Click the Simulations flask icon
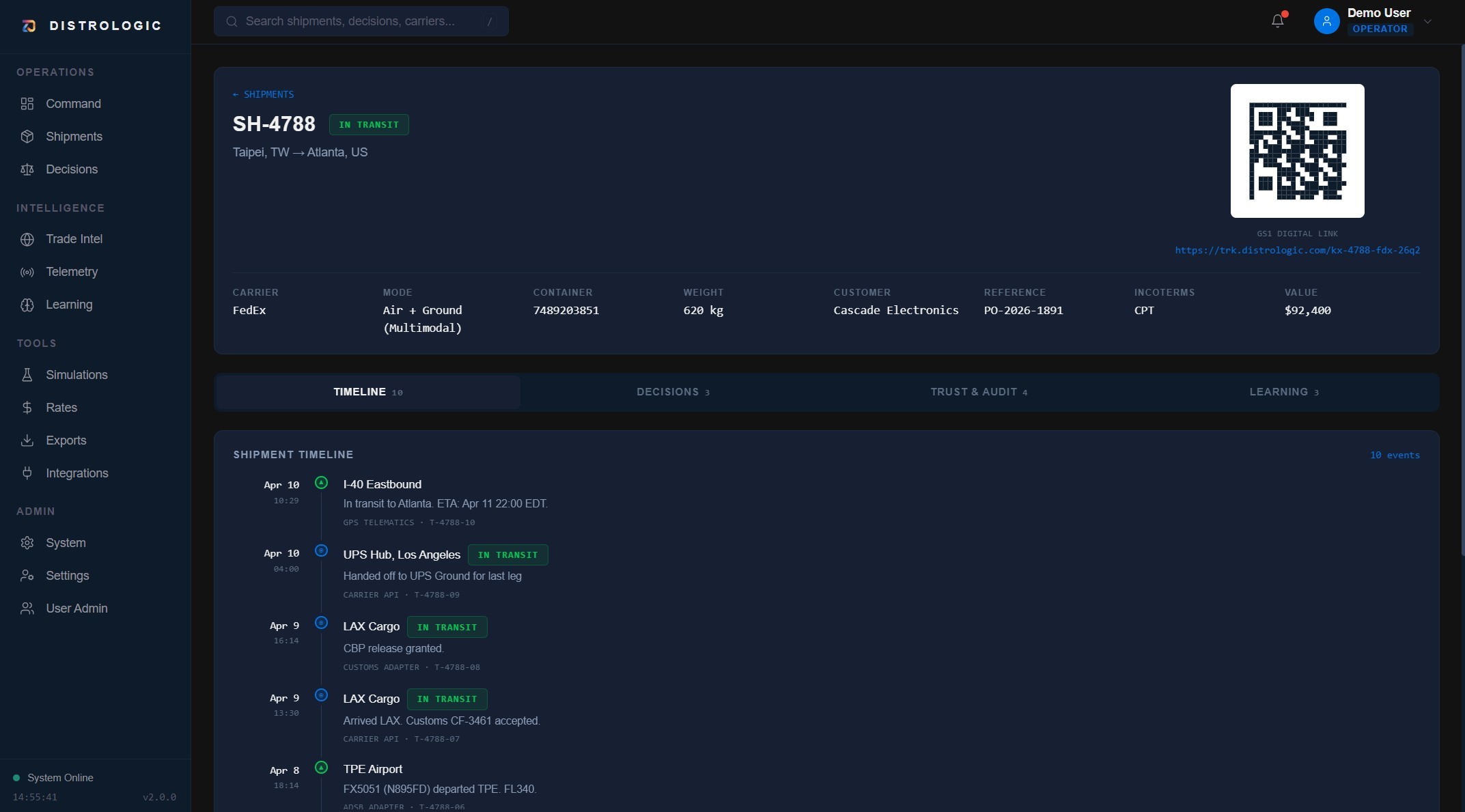The image size is (1465, 812). [x=27, y=375]
